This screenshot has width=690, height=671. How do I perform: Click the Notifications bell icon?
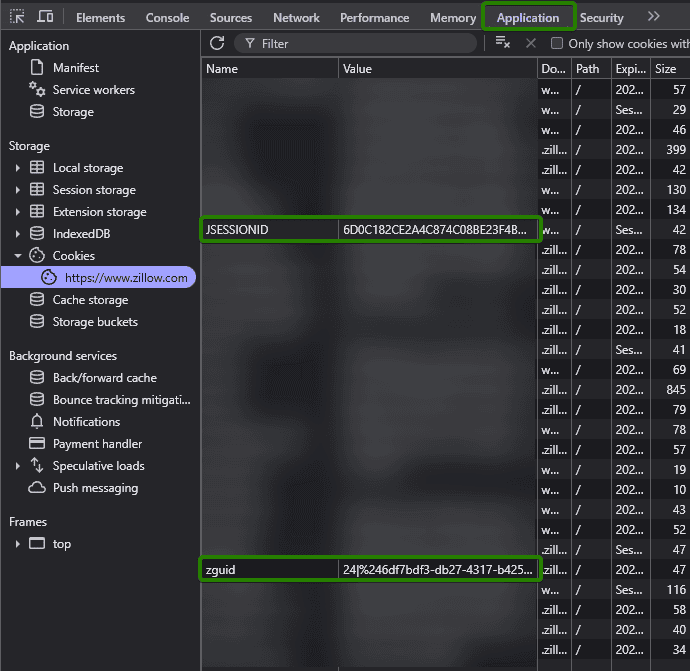[37, 422]
